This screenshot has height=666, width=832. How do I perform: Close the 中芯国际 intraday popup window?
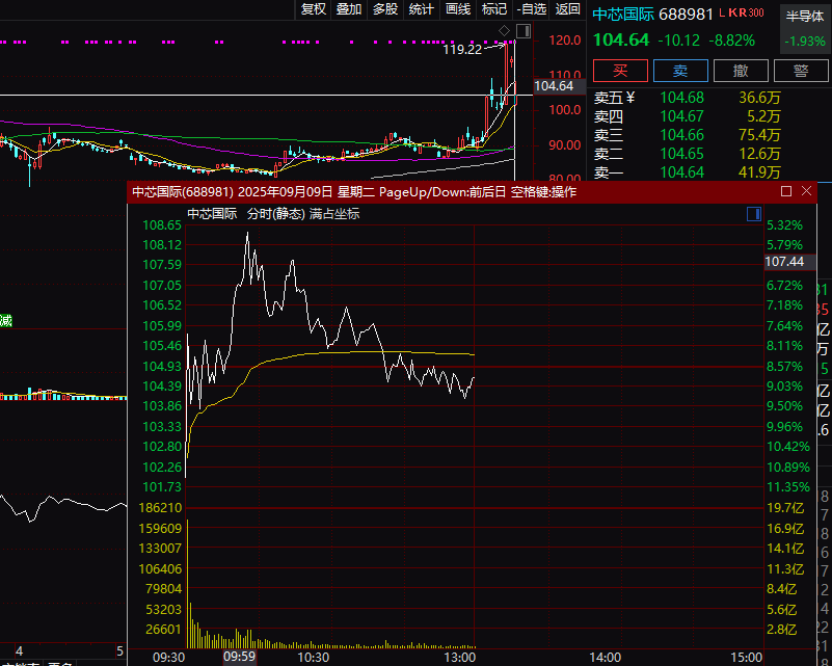pos(807,191)
